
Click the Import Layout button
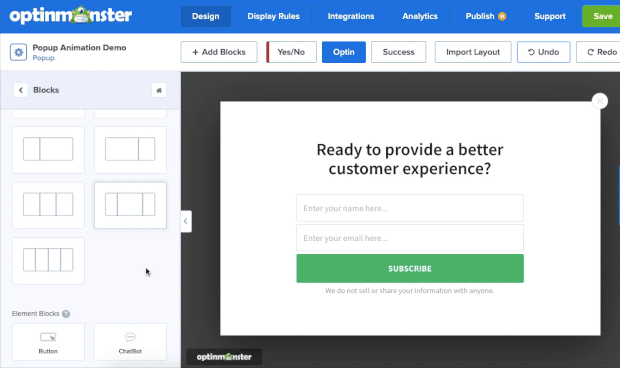pos(473,52)
